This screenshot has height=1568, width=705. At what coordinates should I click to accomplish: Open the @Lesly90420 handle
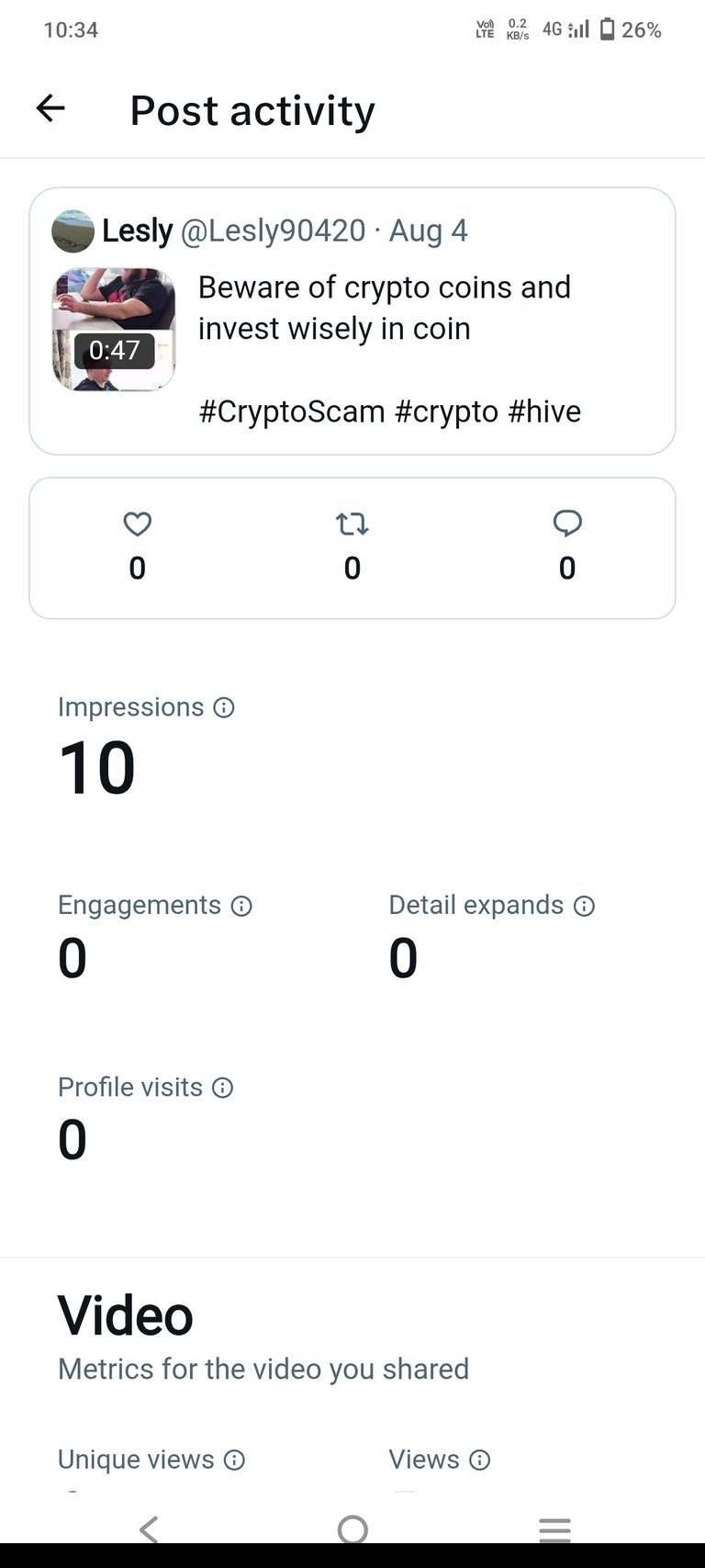pos(273,231)
